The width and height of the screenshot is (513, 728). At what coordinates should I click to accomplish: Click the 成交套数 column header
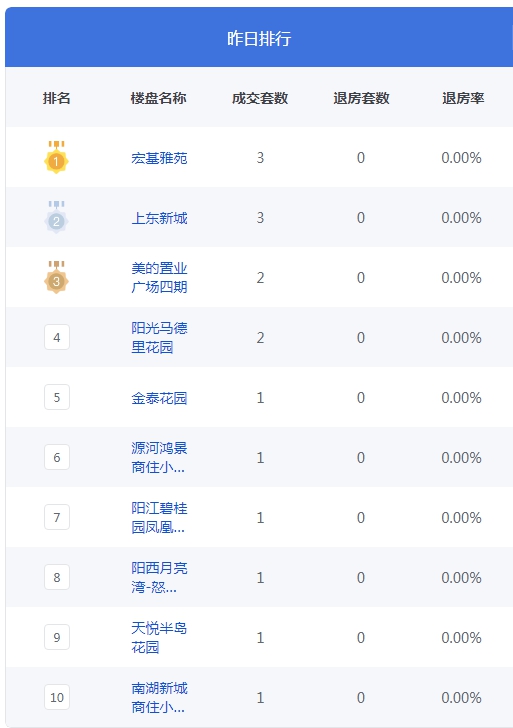pyautogui.click(x=260, y=98)
